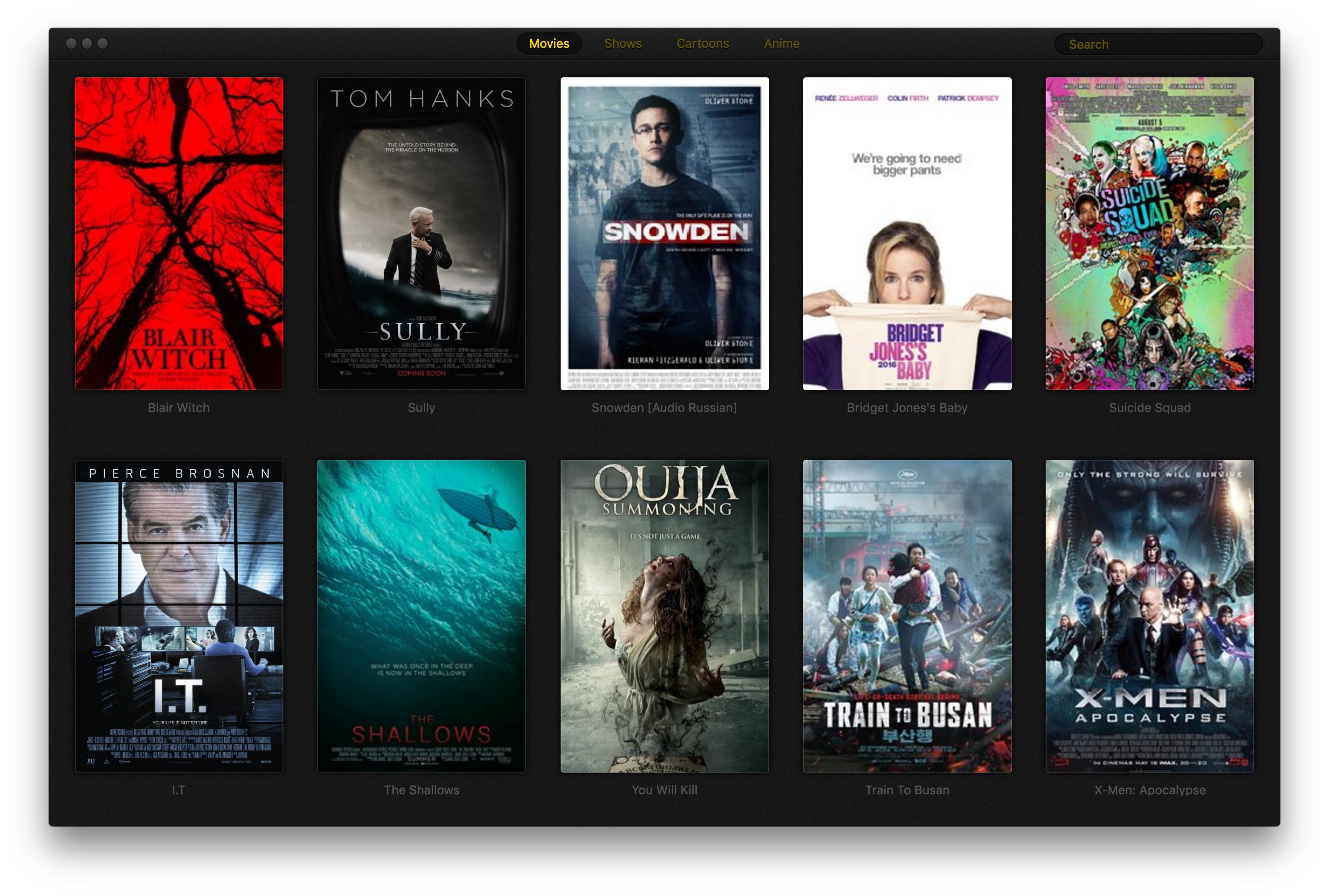The width and height of the screenshot is (1329, 896).
Task: Go to the Anime tab
Action: [x=781, y=43]
